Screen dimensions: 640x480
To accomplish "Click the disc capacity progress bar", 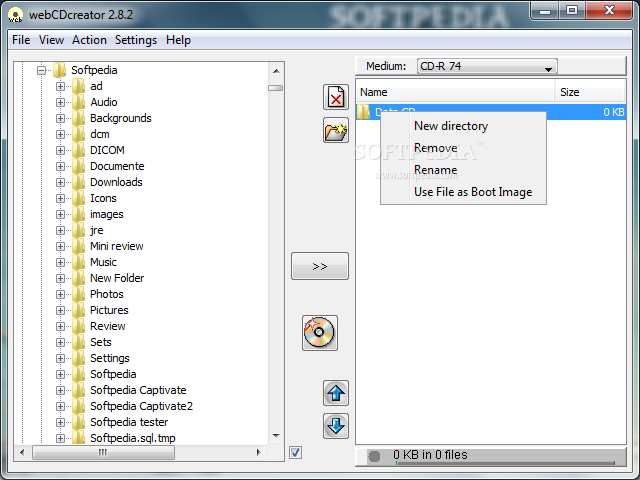I will pyautogui.click(x=504, y=463).
